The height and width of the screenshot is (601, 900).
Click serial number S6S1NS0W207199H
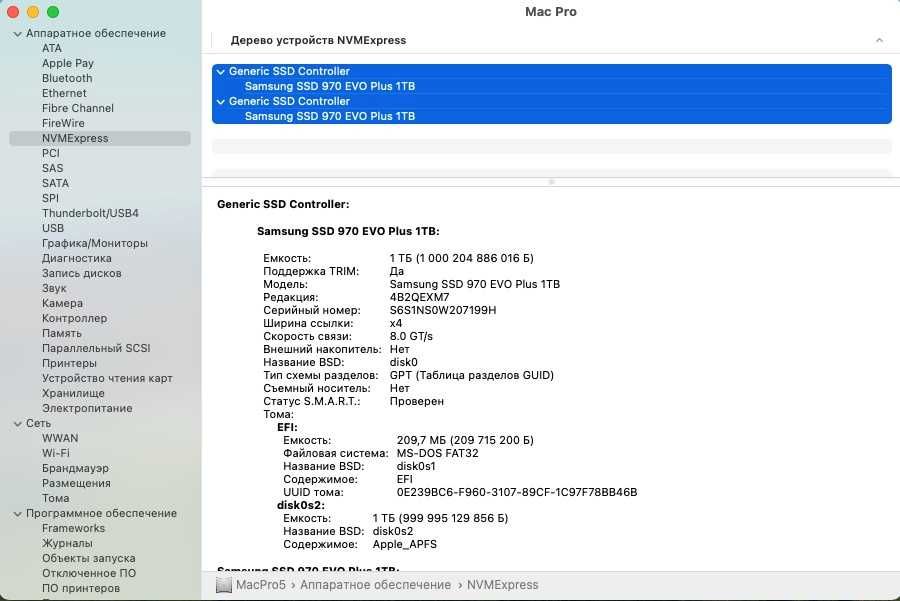[443, 311]
